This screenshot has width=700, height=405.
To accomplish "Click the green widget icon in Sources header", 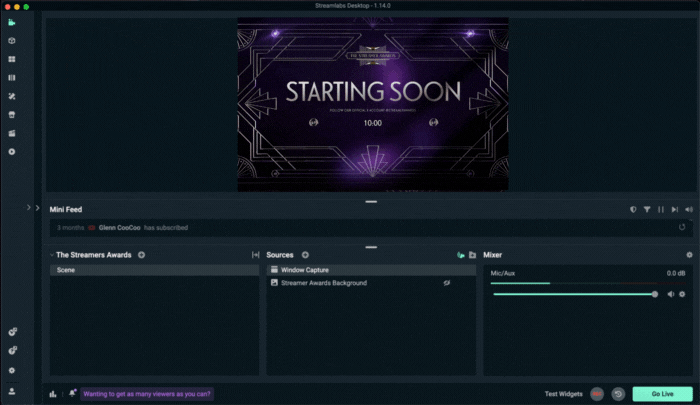I will coord(461,255).
